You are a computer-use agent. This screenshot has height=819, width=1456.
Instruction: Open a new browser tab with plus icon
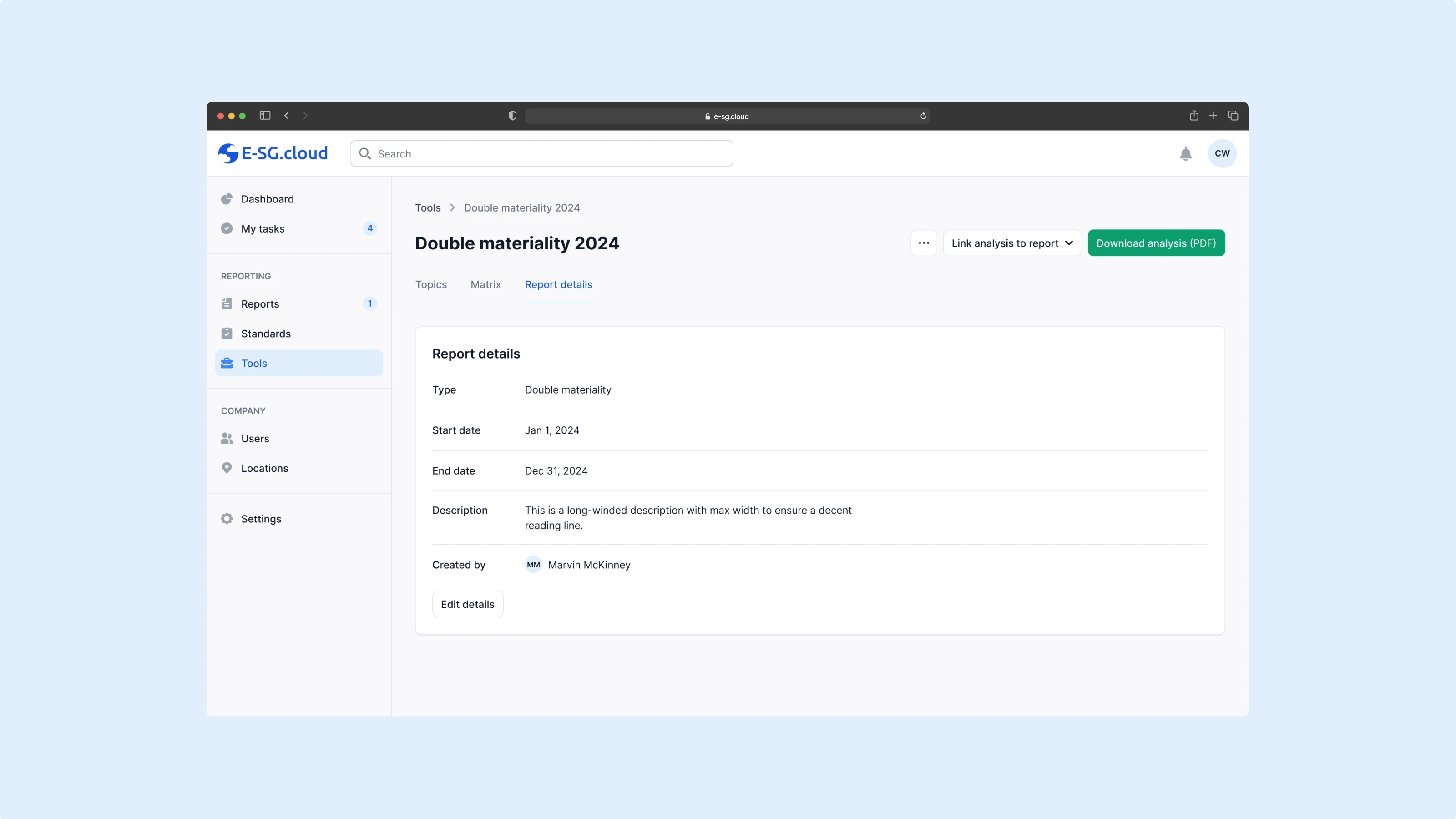click(x=1213, y=116)
